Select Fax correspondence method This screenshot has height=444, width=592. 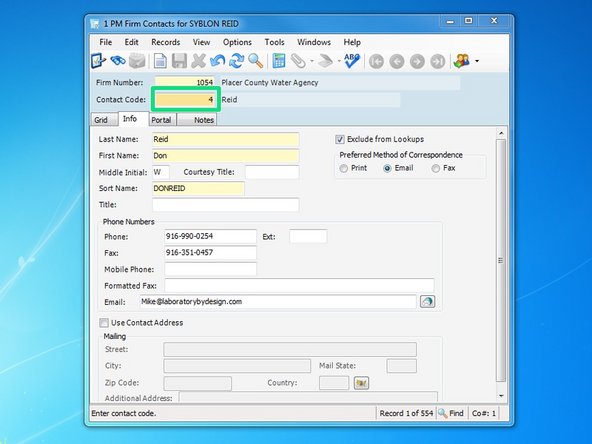(436, 168)
